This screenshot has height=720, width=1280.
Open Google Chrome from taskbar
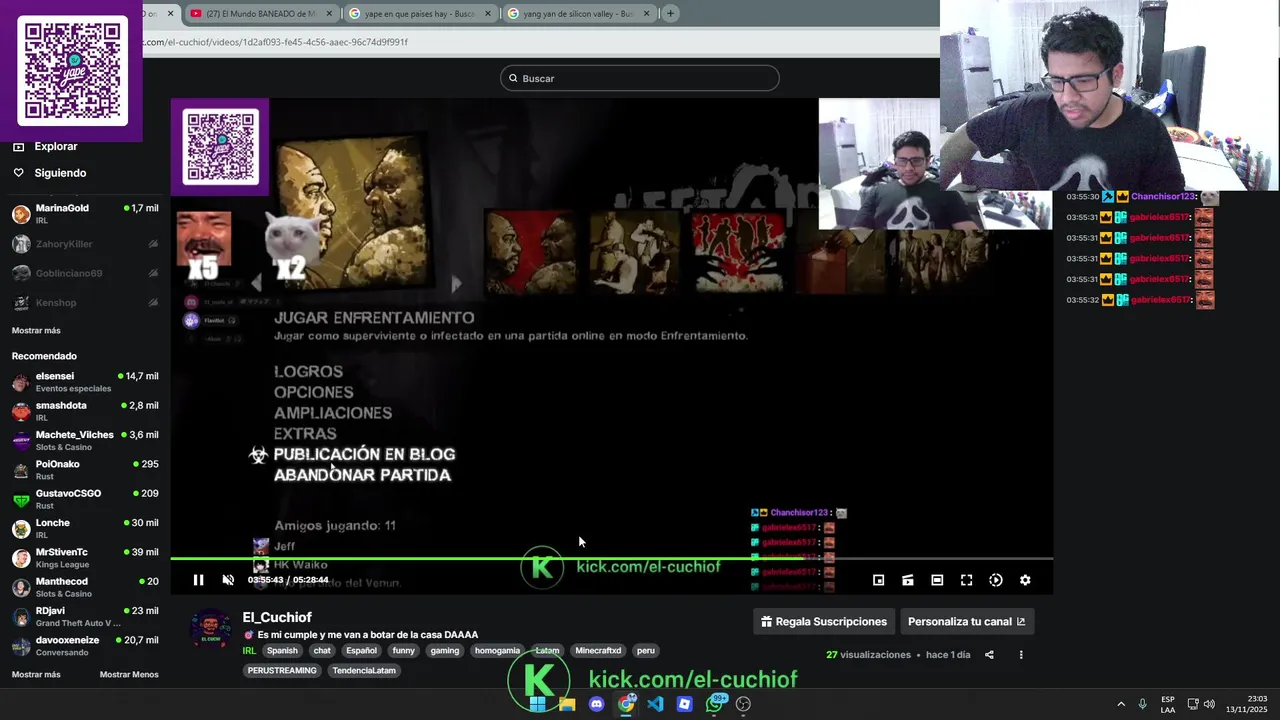(x=626, y=704)
